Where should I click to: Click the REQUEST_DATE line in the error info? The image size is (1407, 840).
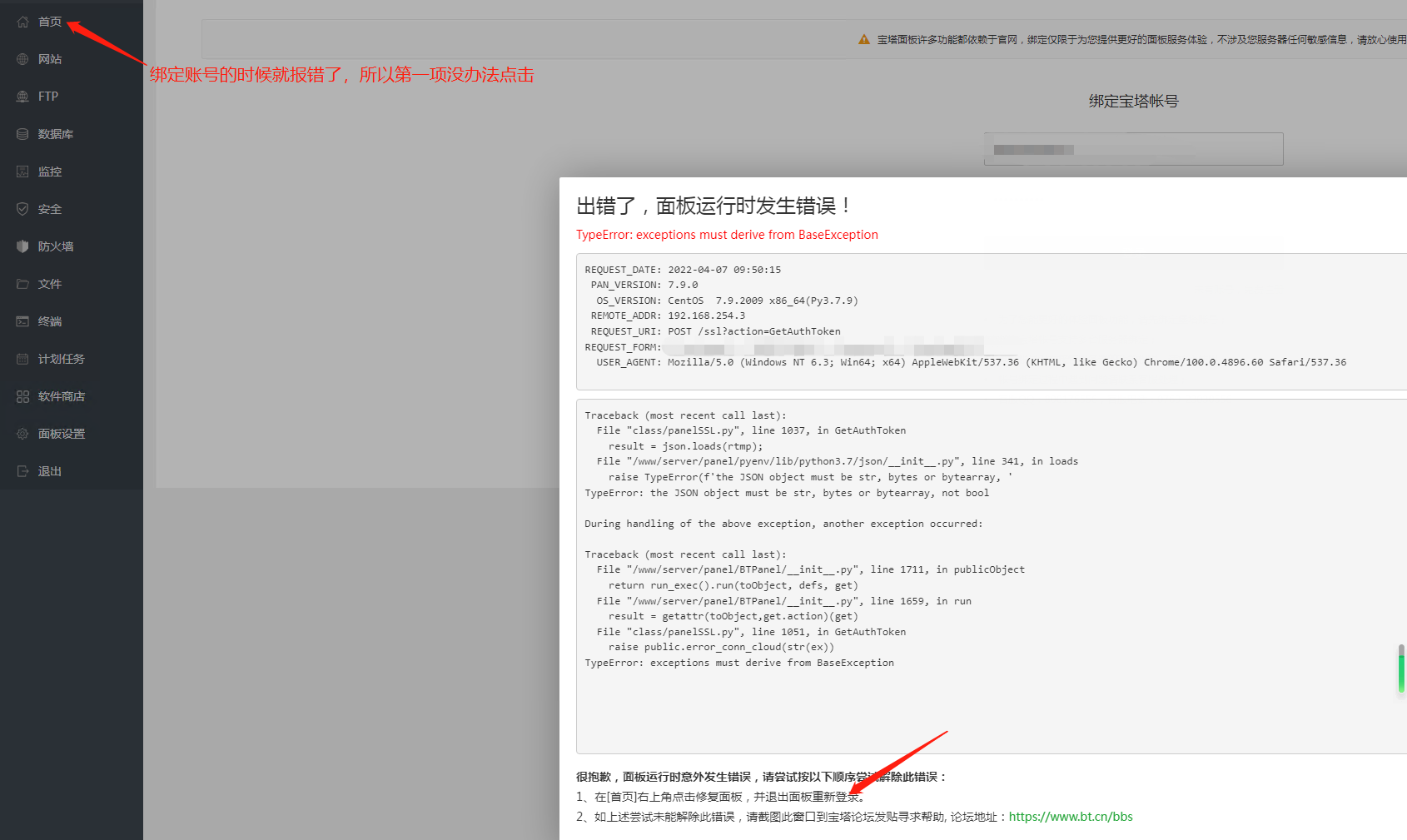683,270
